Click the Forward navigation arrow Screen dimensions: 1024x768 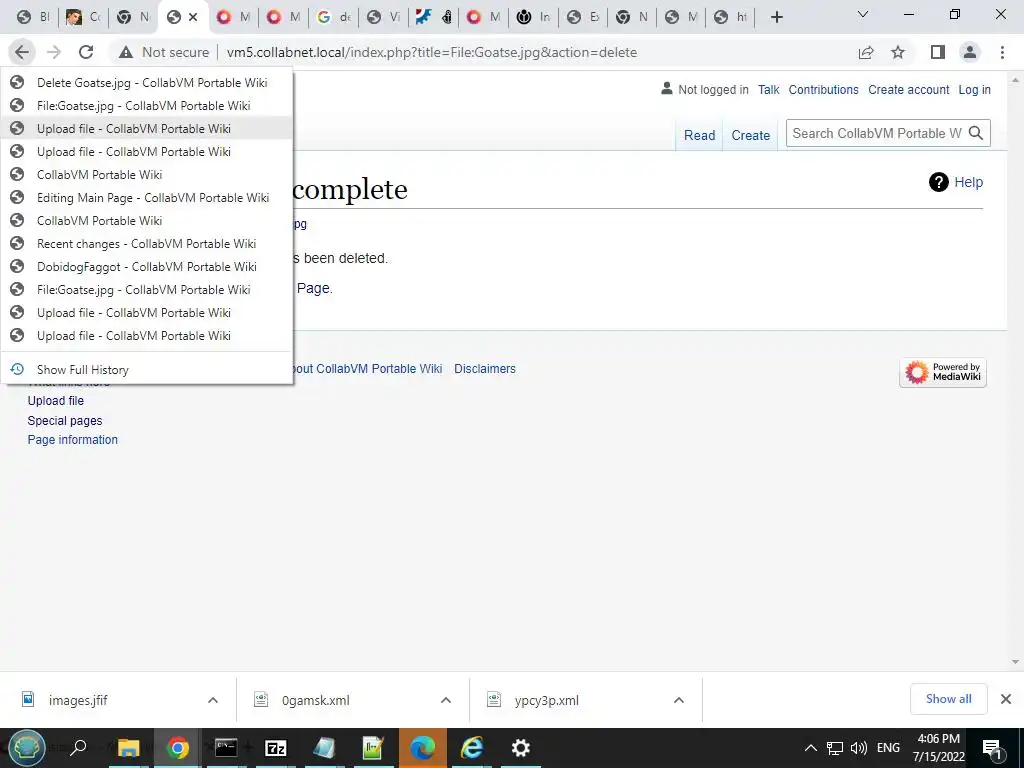pyautogui.click(x=54, y=52)
